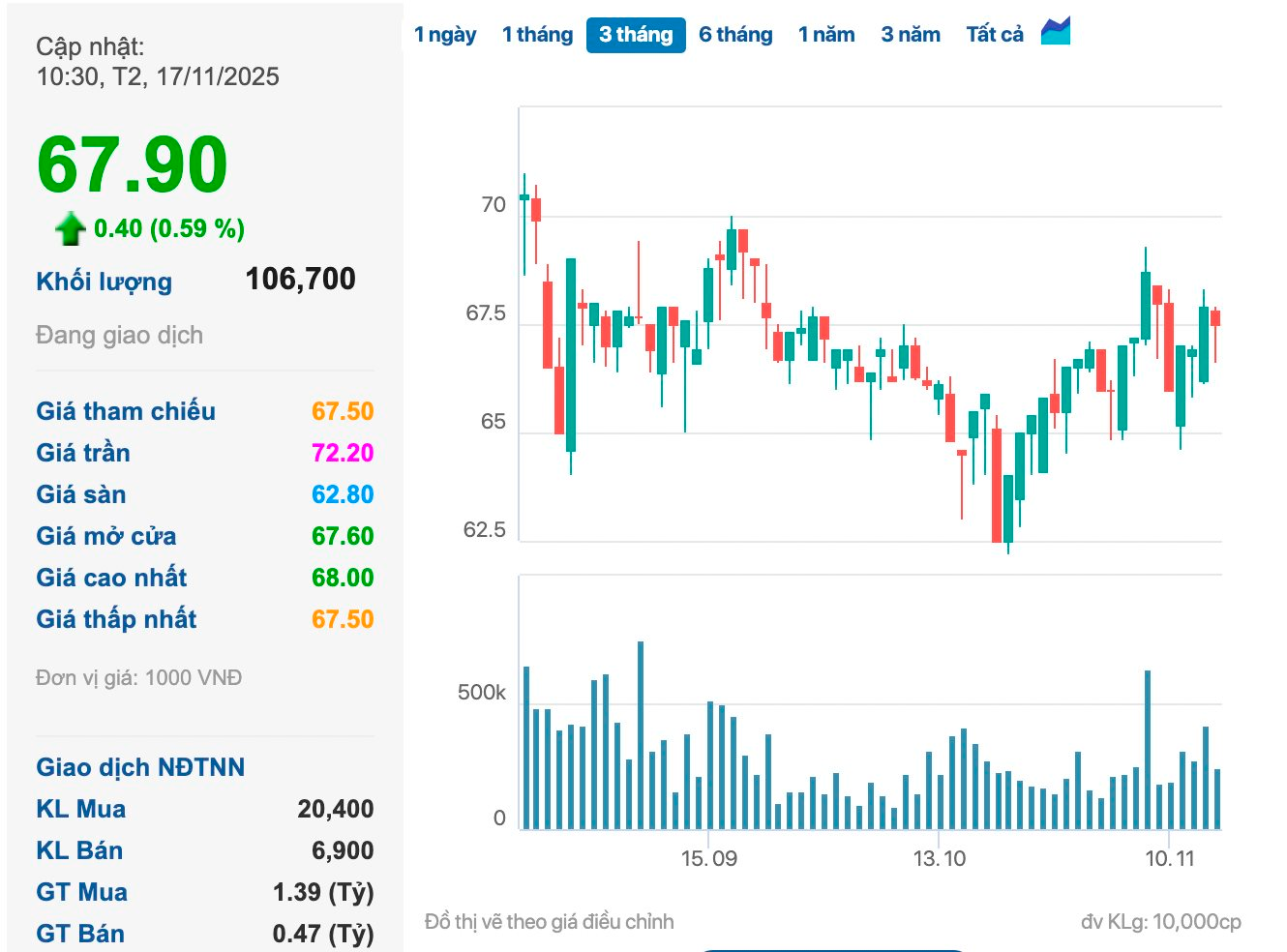Select the Giá trần value 72.20
Screen dimensions: 1287x952
pos(342,453)
